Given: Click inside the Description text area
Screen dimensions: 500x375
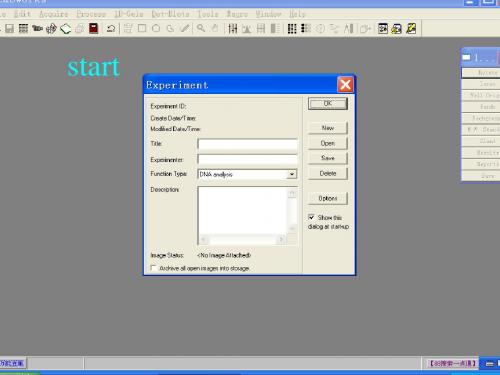Looking at the screenshot, I should (242, 211).
